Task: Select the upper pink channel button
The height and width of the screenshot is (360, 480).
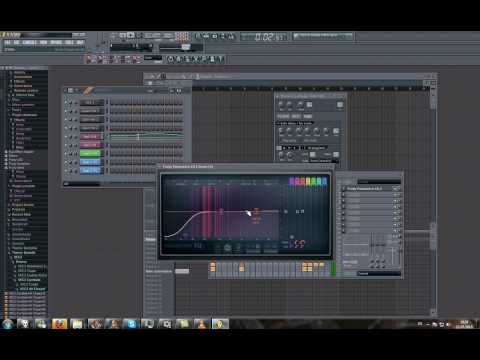Action: (x=90, y=137)
